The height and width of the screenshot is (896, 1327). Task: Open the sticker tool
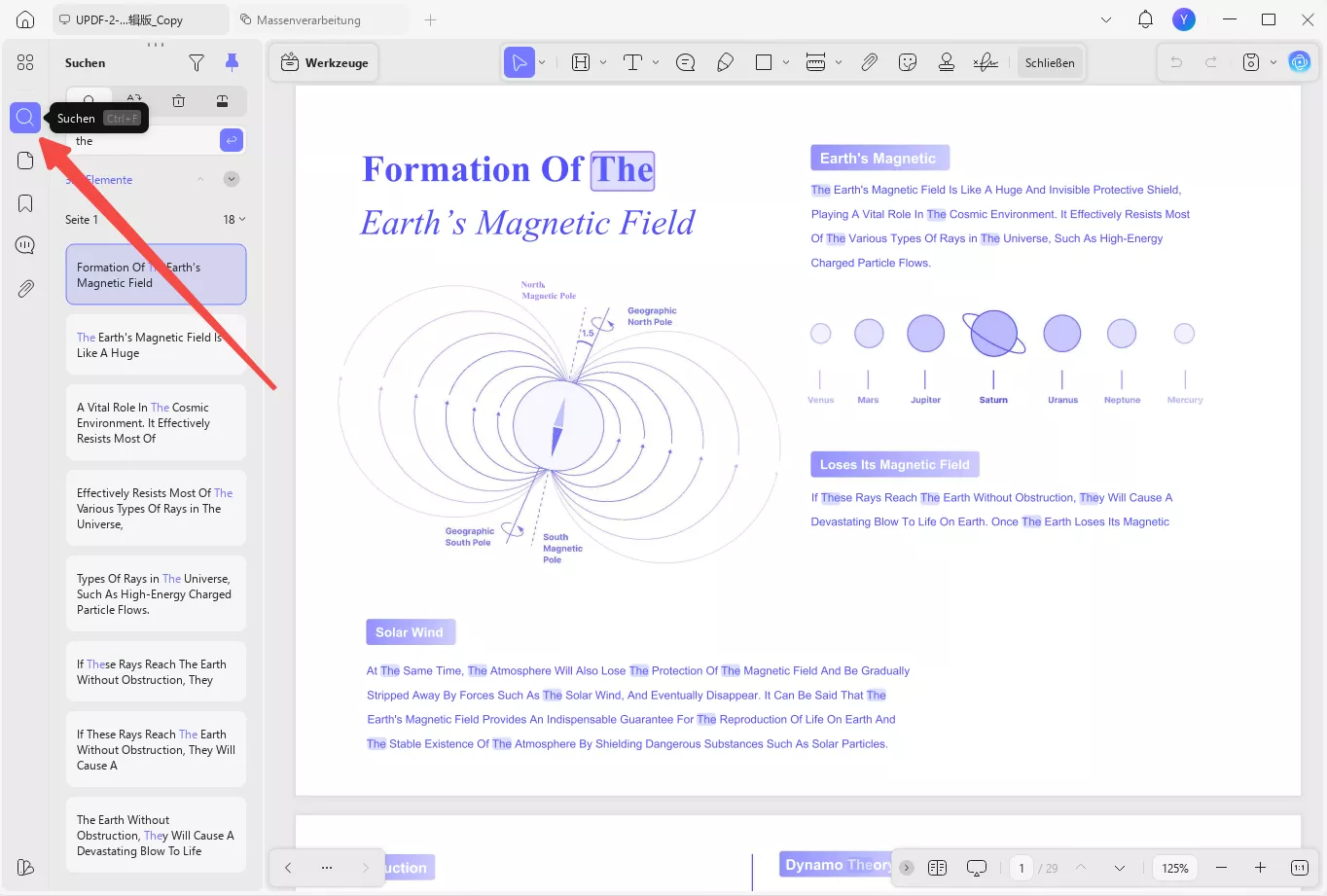tap(908, 62)
